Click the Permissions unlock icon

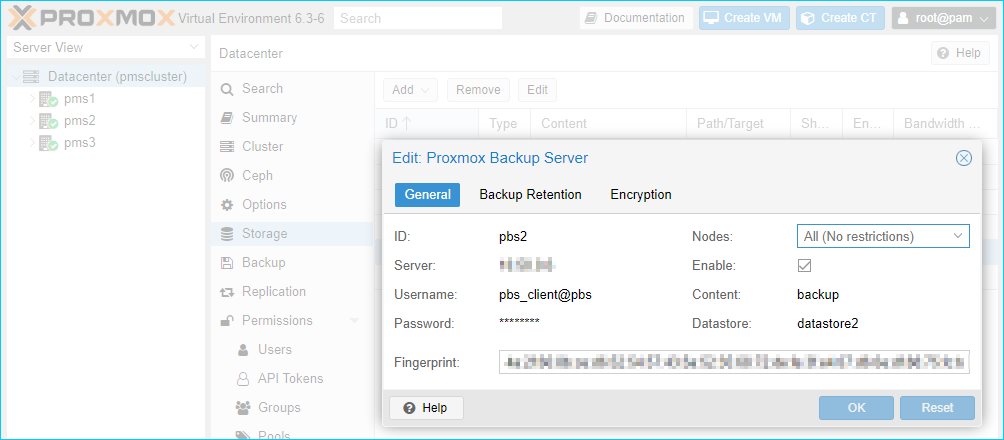pyautogui.click(x=227, y=320)
